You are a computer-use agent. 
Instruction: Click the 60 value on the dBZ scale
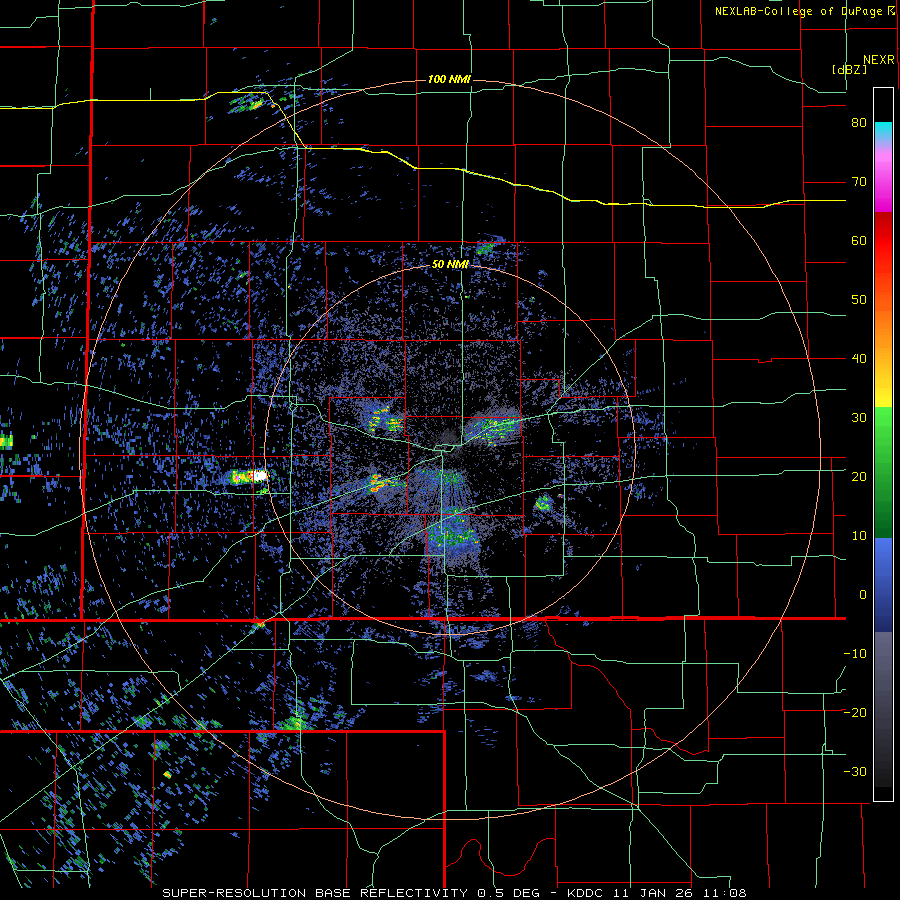pyautogui.click(x=859, y=240)
